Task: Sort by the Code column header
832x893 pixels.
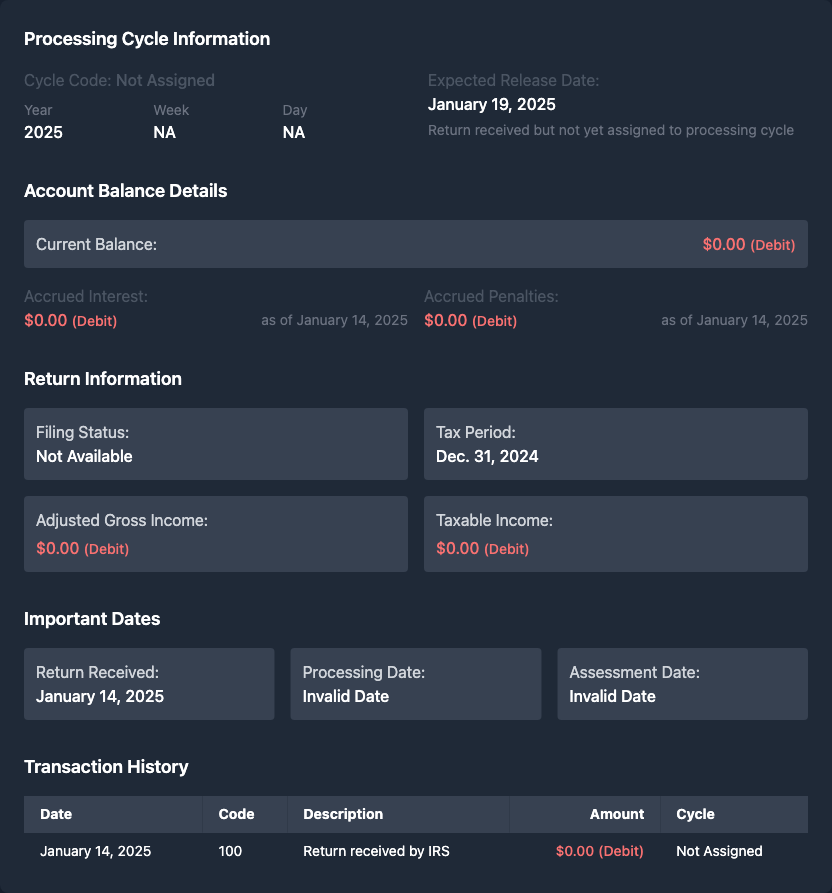Action: [236, 814]
